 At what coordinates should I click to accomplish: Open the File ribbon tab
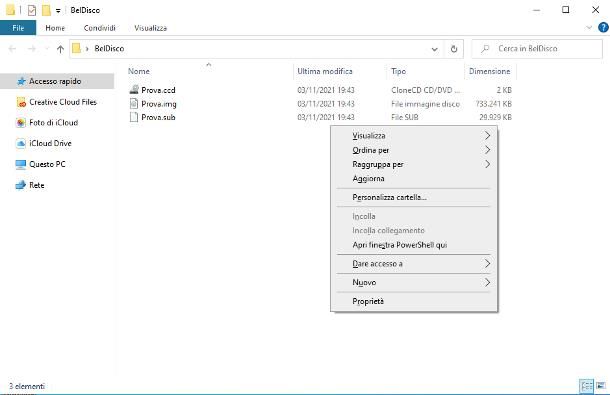(x=18, y=28)
